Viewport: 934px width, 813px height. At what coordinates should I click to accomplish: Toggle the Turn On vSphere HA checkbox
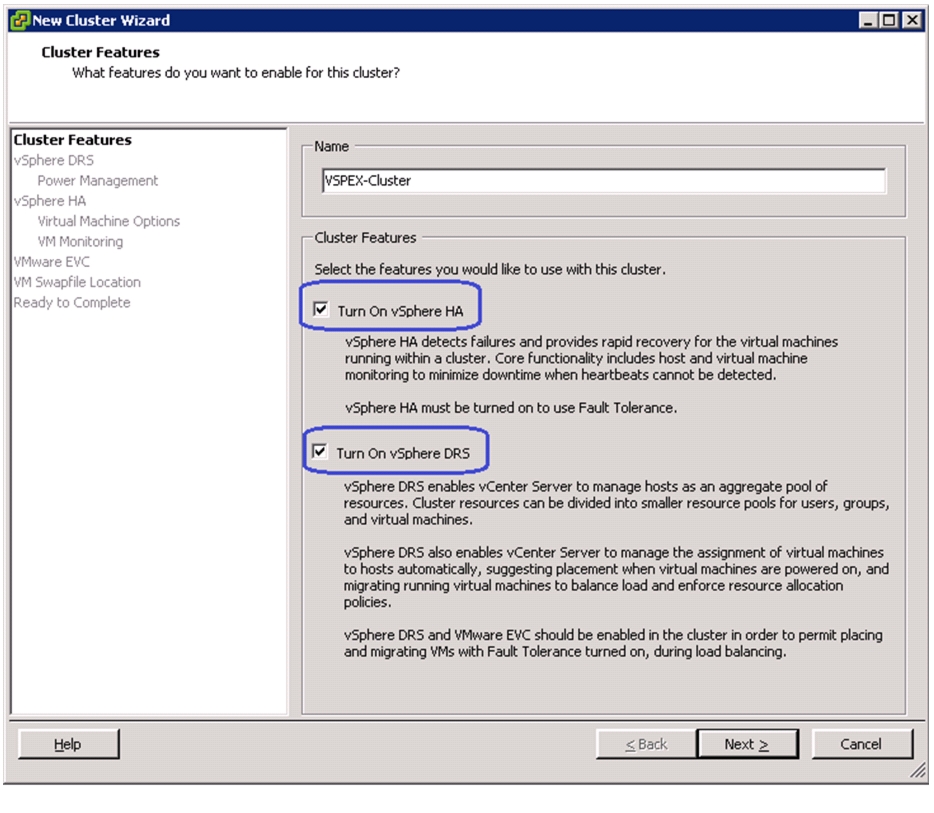pos(320,309)
